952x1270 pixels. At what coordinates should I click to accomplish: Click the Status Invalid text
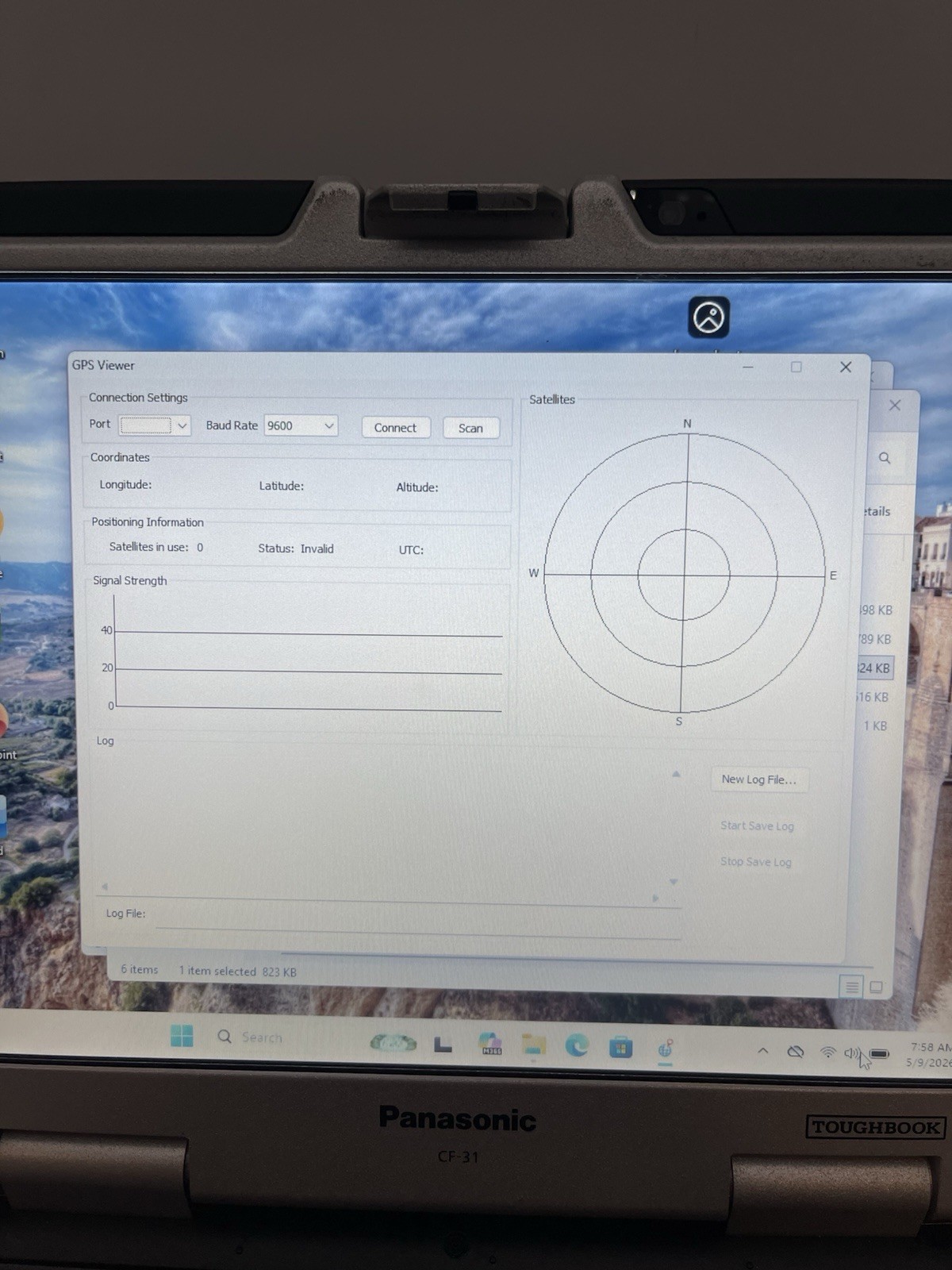point(296,548)
